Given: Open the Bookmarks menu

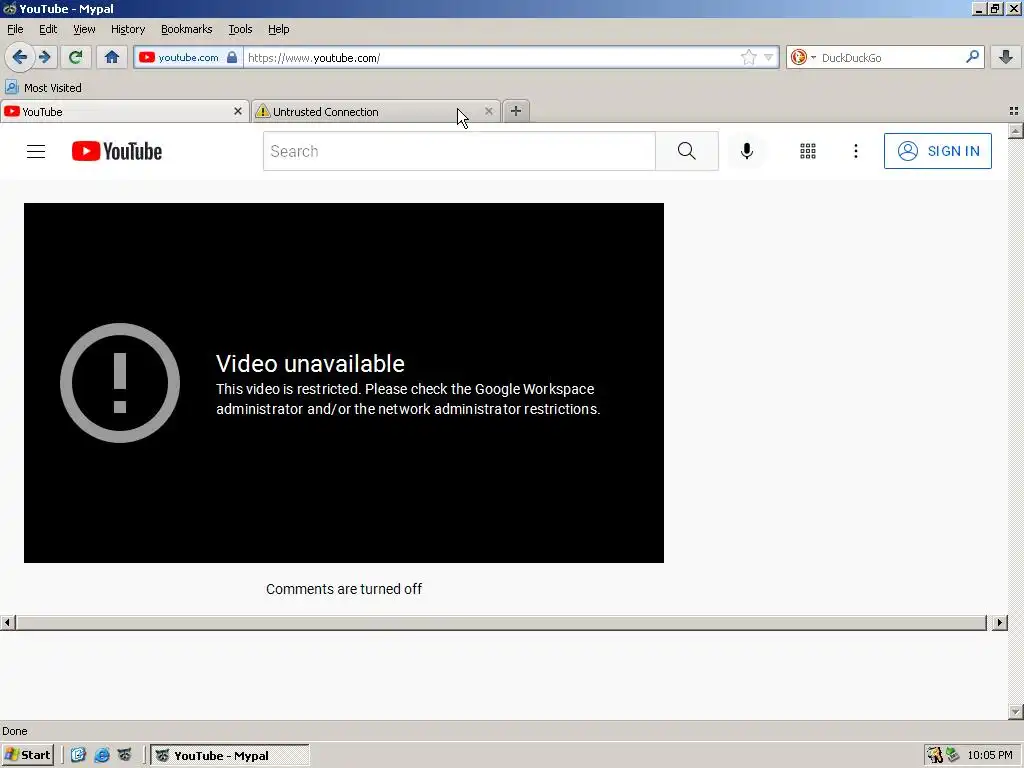Looking at the screenshot, I should (x=187, y=29).
